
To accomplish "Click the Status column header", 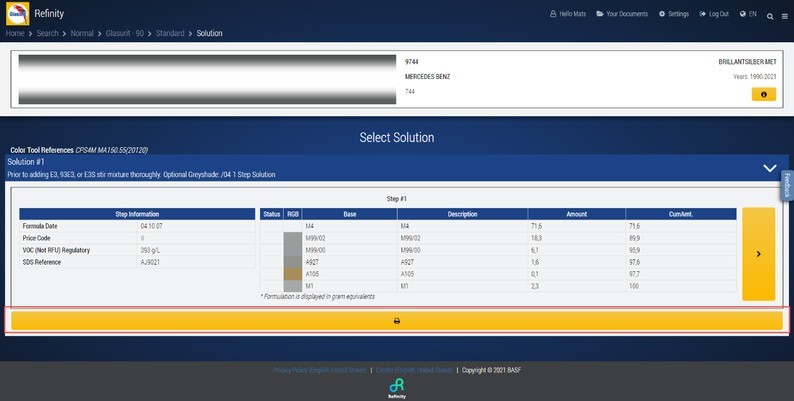I will click(272, 214).
